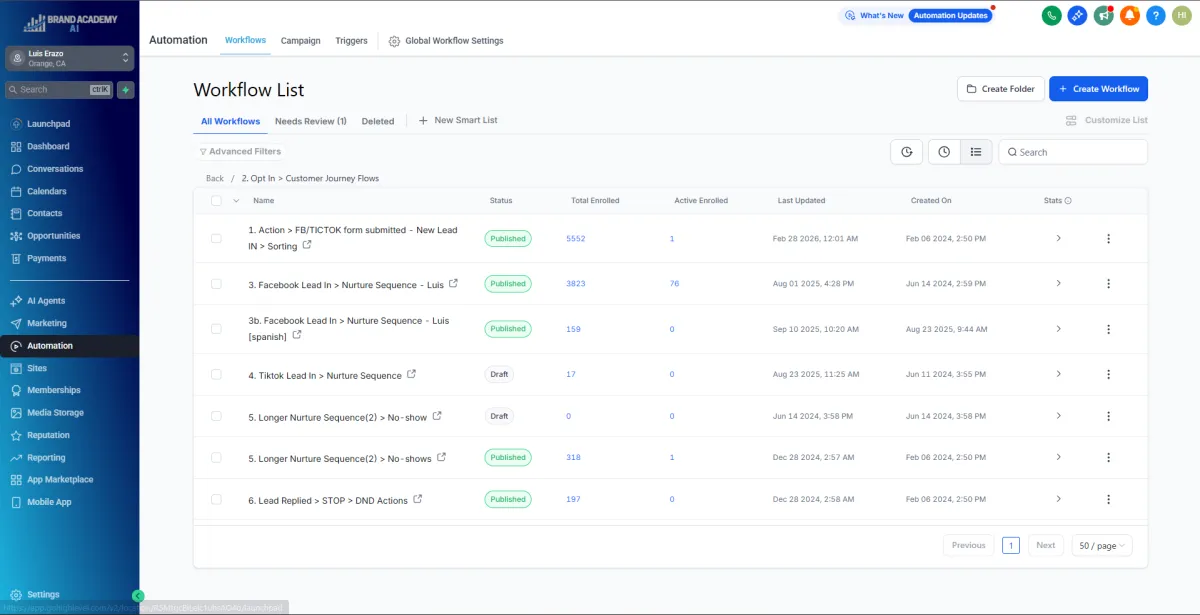Tick checkbox for Tiktok Lead In workflow
1200x615 pixels.
pyautogui.click(x=216, y=374)
